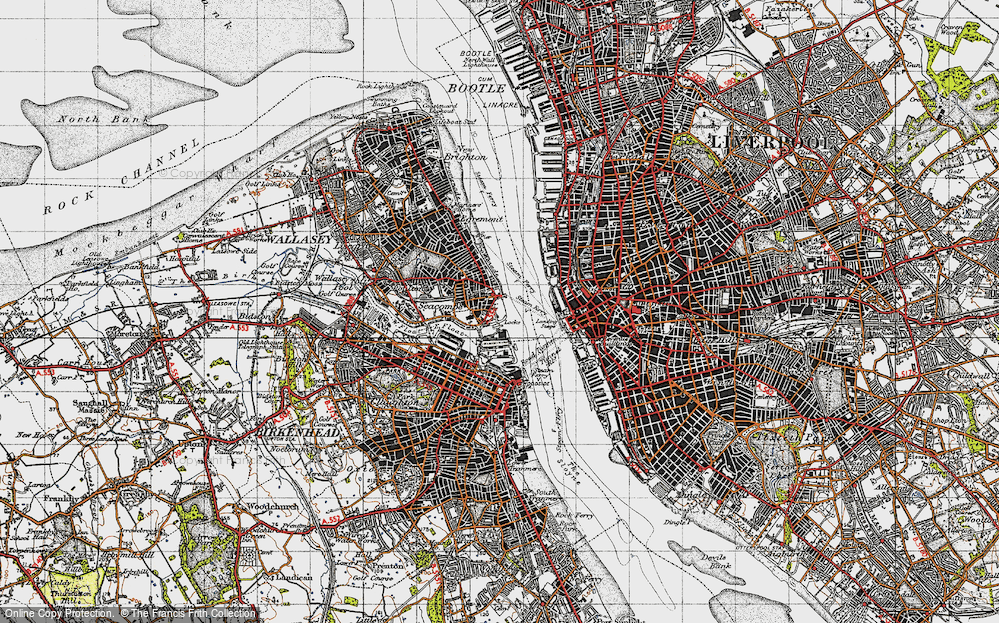Click the Seacombe place name

(441, 307)
